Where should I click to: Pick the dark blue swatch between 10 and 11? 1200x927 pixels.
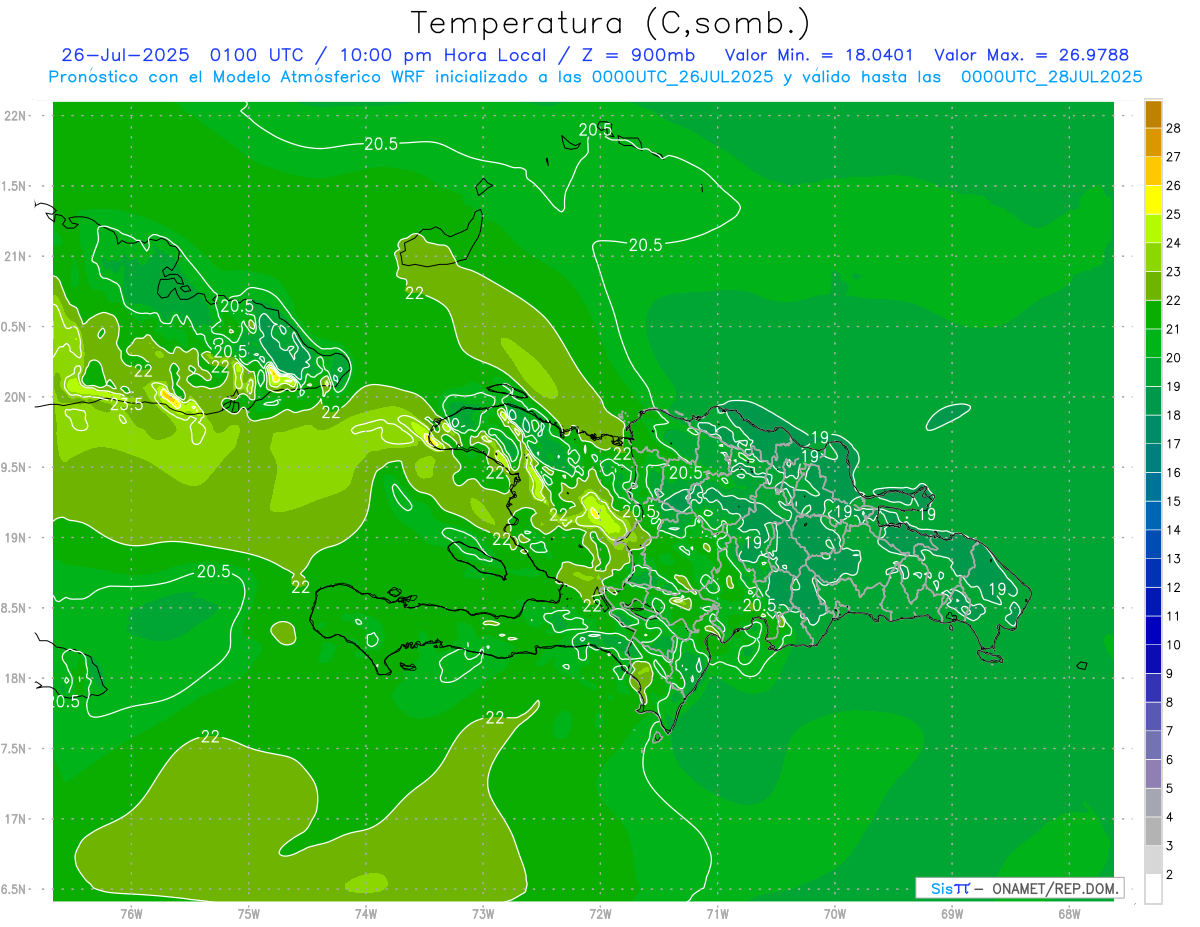[1153, 631]
